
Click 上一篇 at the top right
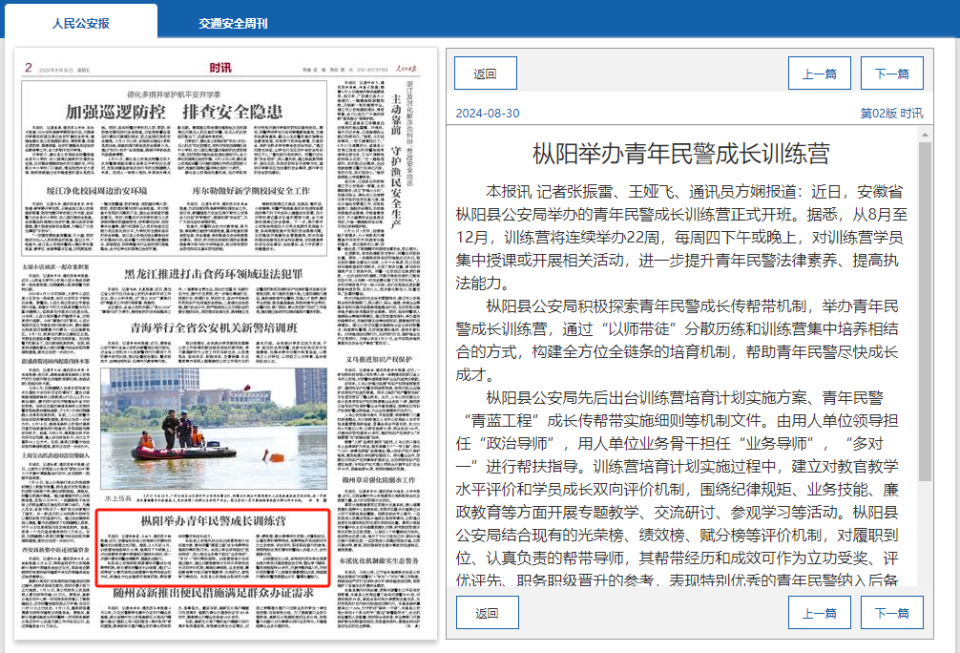[817, 72]
